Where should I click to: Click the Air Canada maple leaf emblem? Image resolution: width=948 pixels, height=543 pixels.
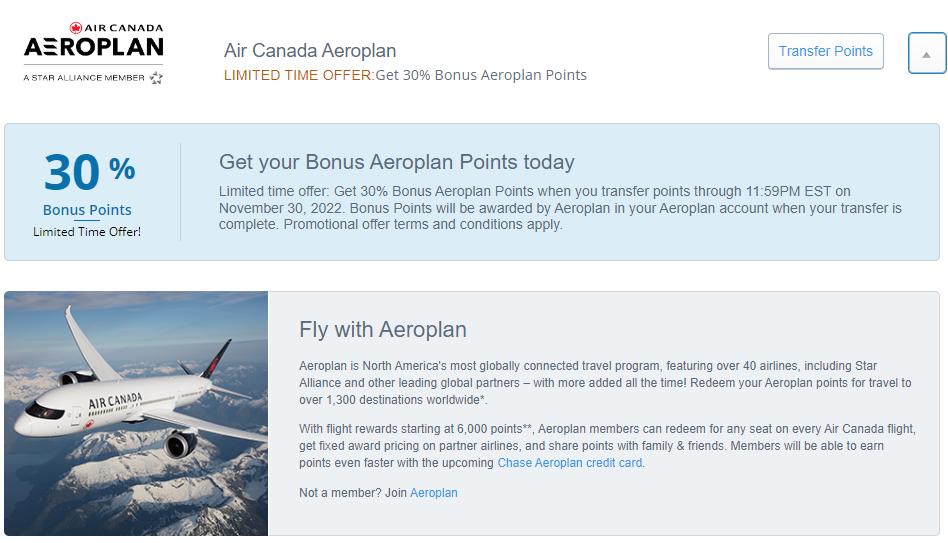pyautogui.click(x=77, y=29)
